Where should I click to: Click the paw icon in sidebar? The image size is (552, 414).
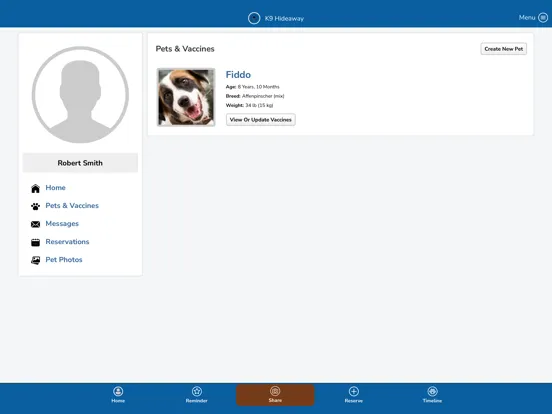tap(36, 206)
